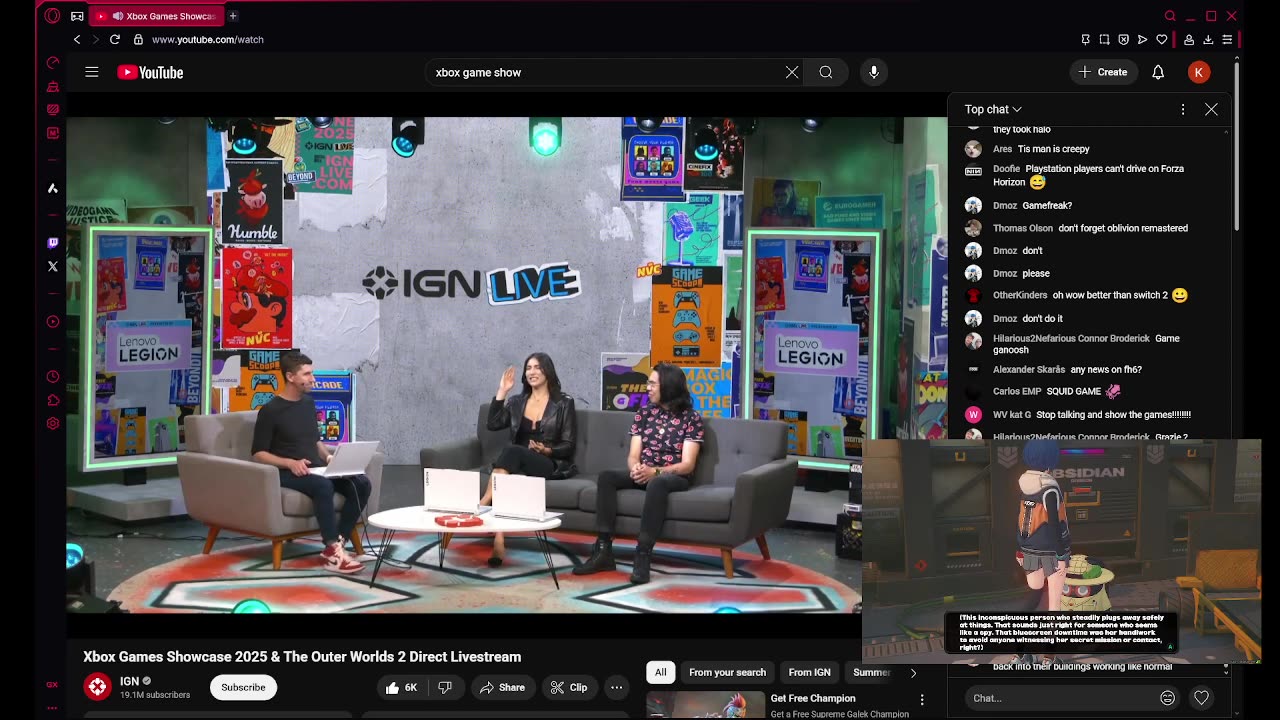Image resolution: width=1280 pixels, height=720 pixels.
Task: Open live chat more options menu
Action: (1183, 109)
